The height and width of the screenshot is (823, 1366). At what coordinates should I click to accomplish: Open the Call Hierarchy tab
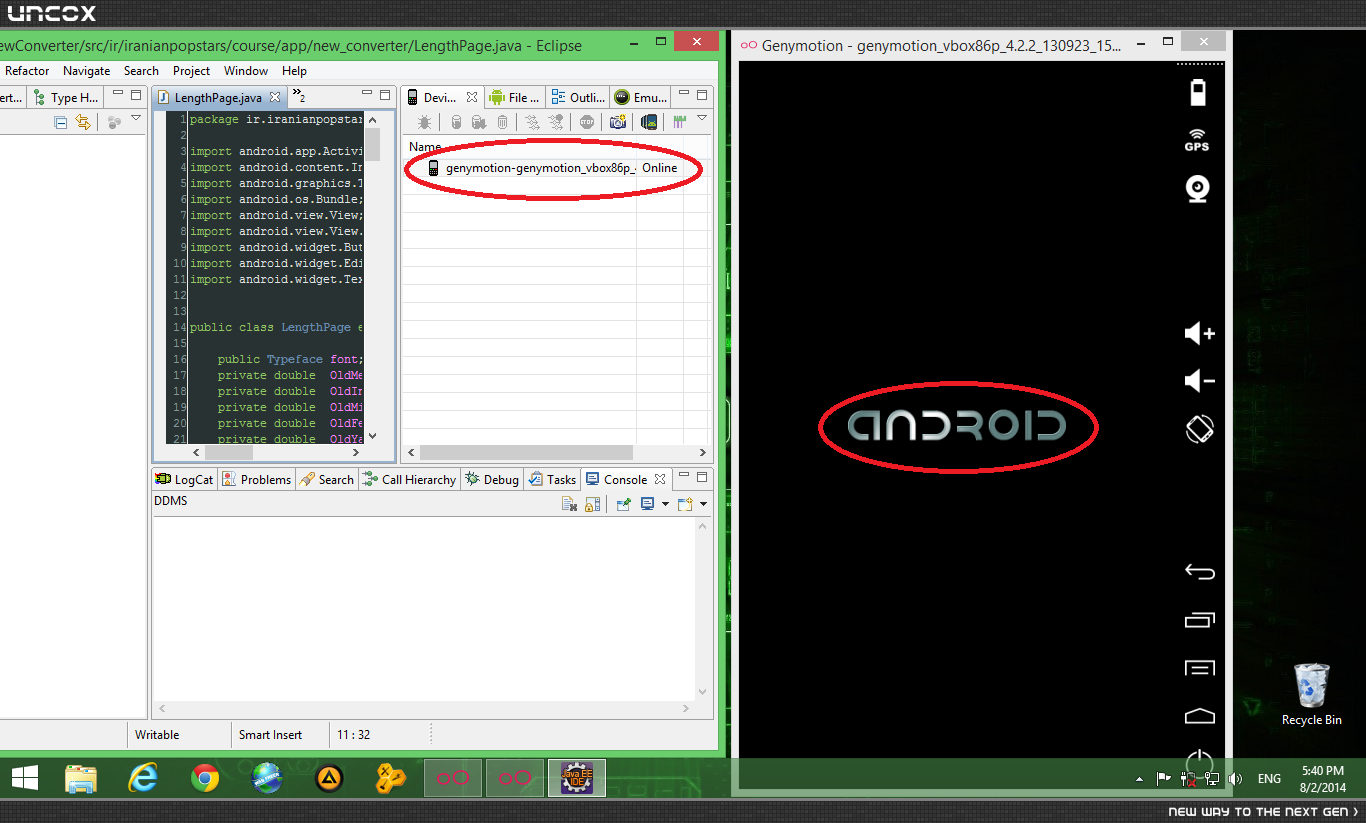pyautogui.click(x=409, y=480)
